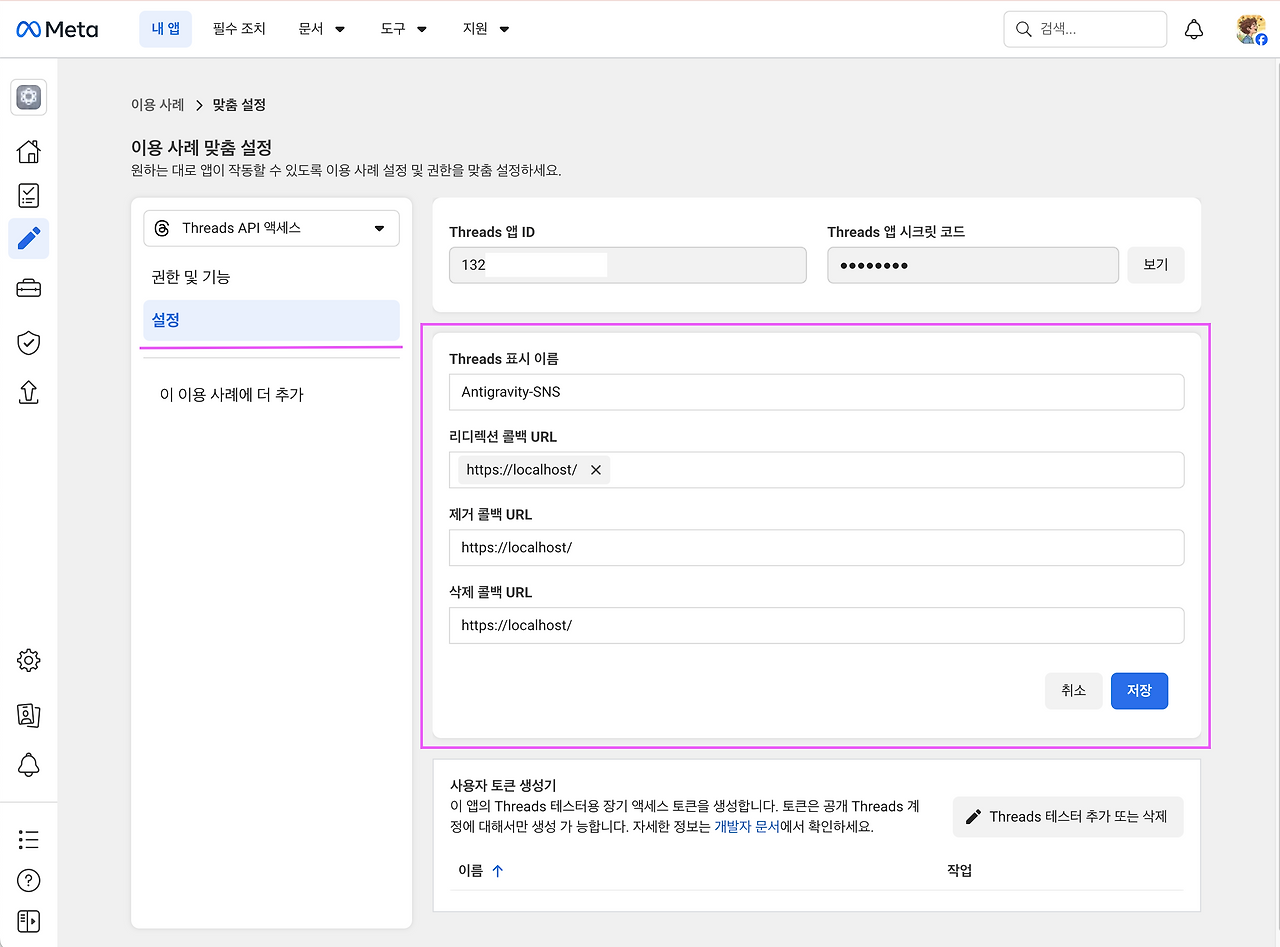
Task: Click the app gear icon atop sidebar
Action: [29, 97]
